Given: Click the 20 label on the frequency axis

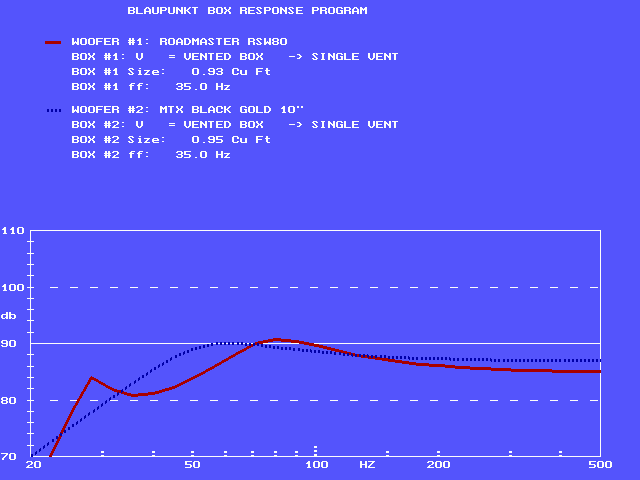Looking at the screenshot, I should (33, 465).
